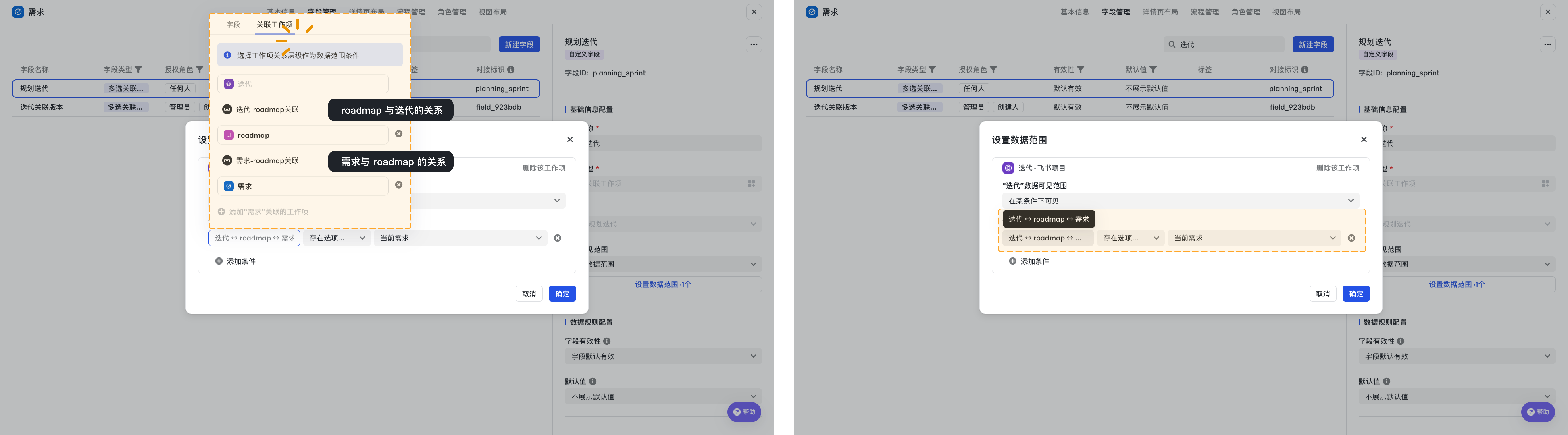Click the 字段有效性 info icon in the left screenshot
1568x435 pixels.
pyautogui.click(x=607, y=341)
